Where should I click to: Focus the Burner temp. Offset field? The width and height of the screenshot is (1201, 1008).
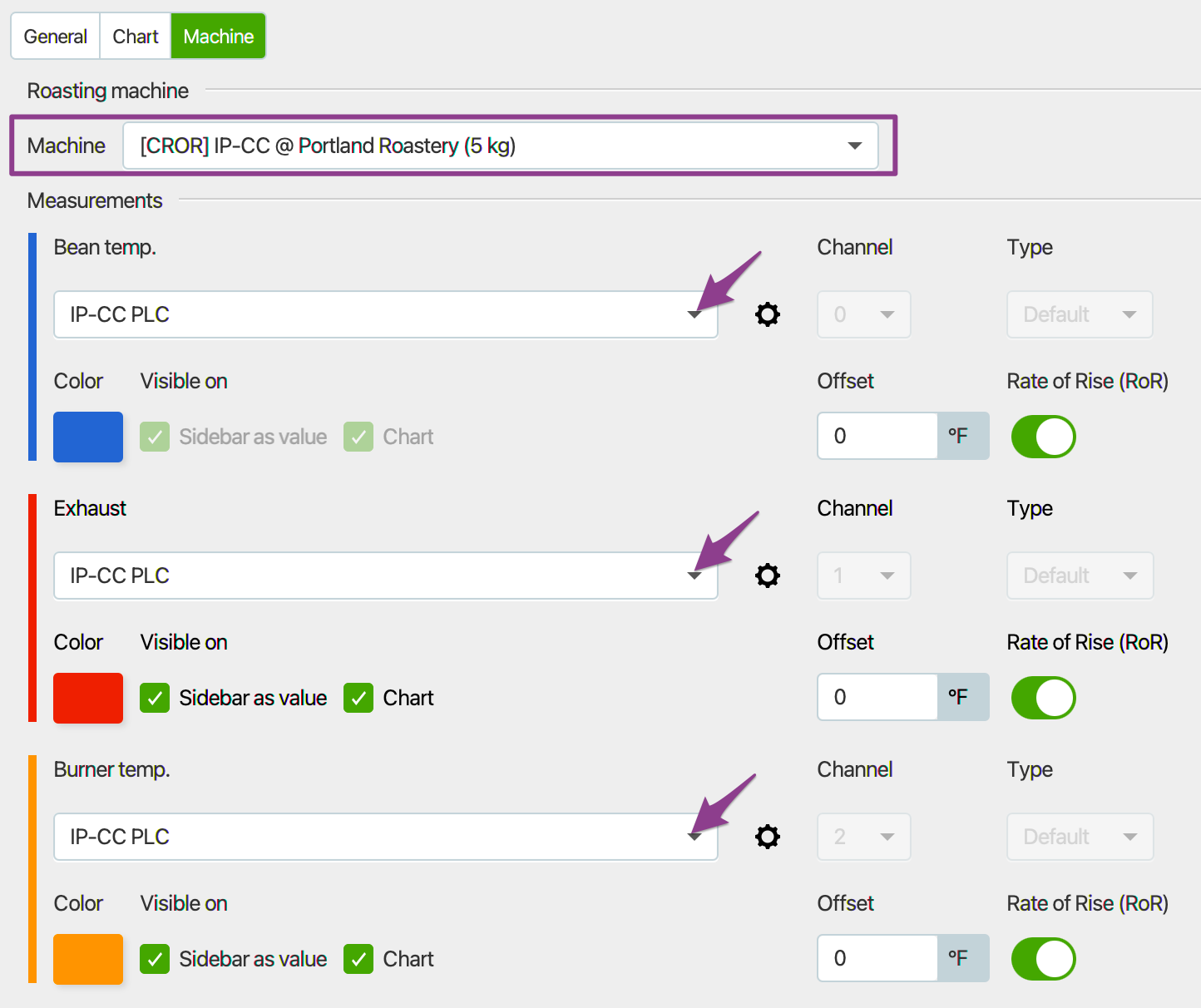[x=877, y=958]
